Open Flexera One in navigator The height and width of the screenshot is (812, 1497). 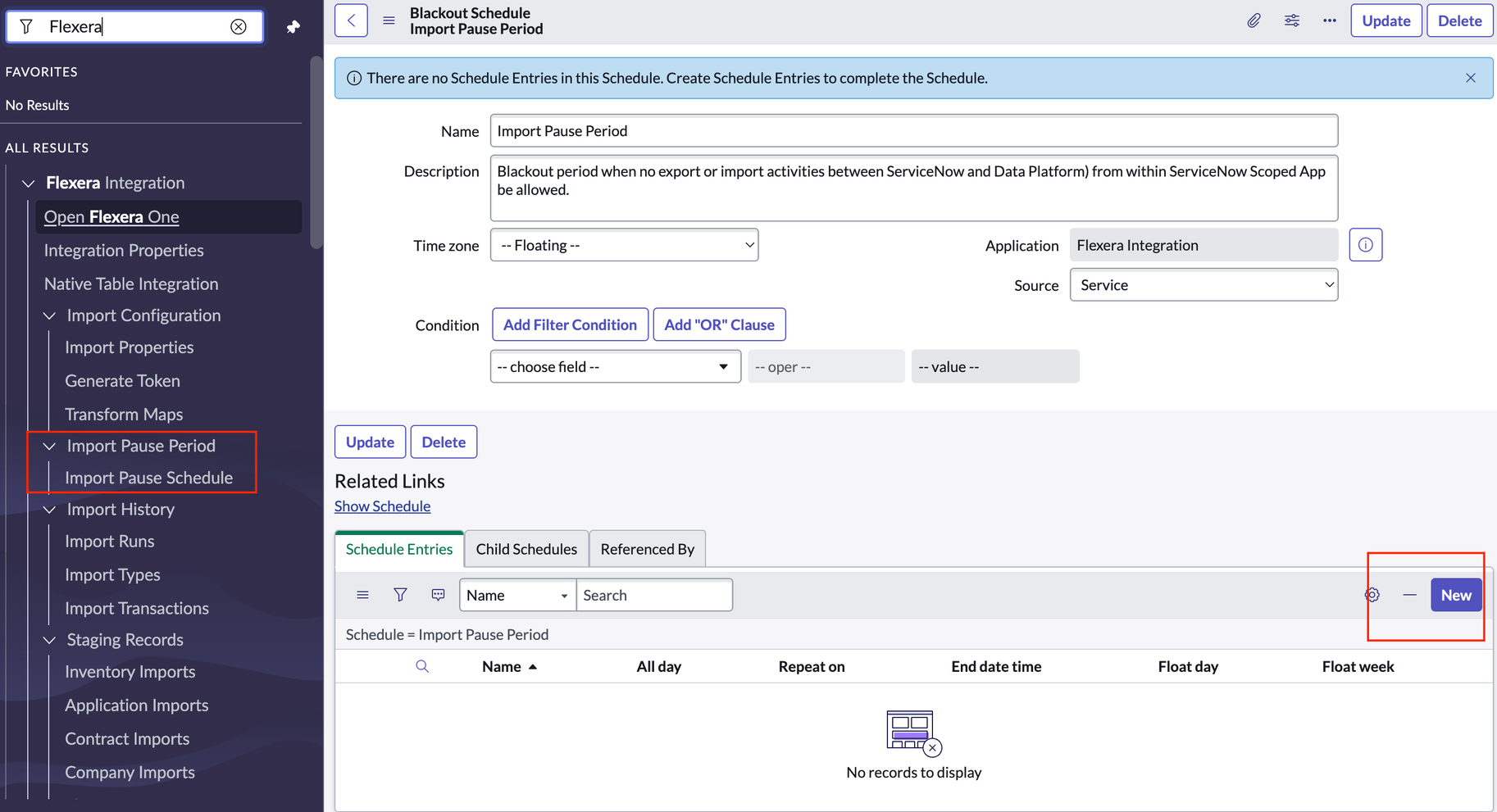pos(111,216)
